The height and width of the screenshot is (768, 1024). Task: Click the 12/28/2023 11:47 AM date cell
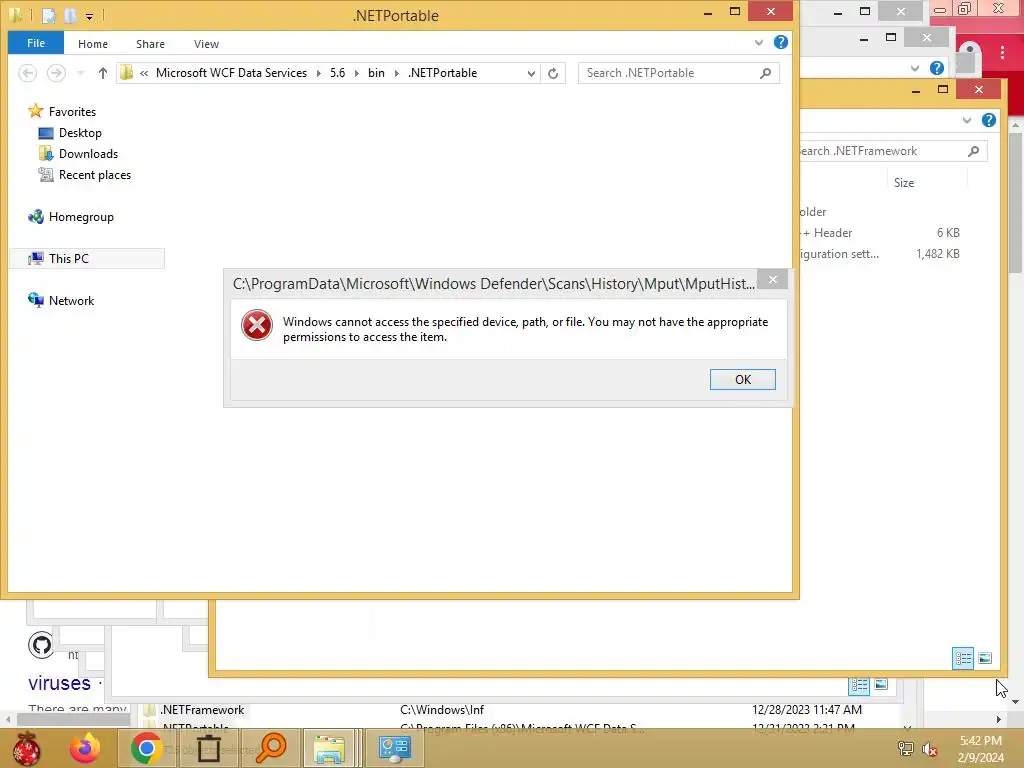[807, 710]
